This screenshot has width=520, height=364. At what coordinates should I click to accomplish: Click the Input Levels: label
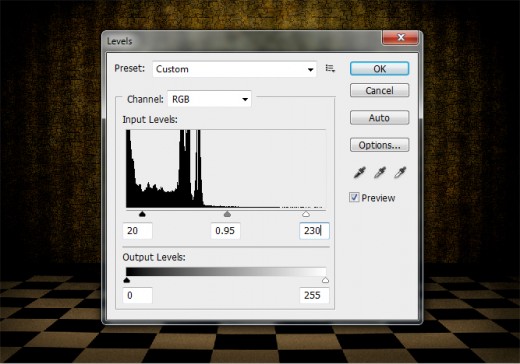point(150,119)
